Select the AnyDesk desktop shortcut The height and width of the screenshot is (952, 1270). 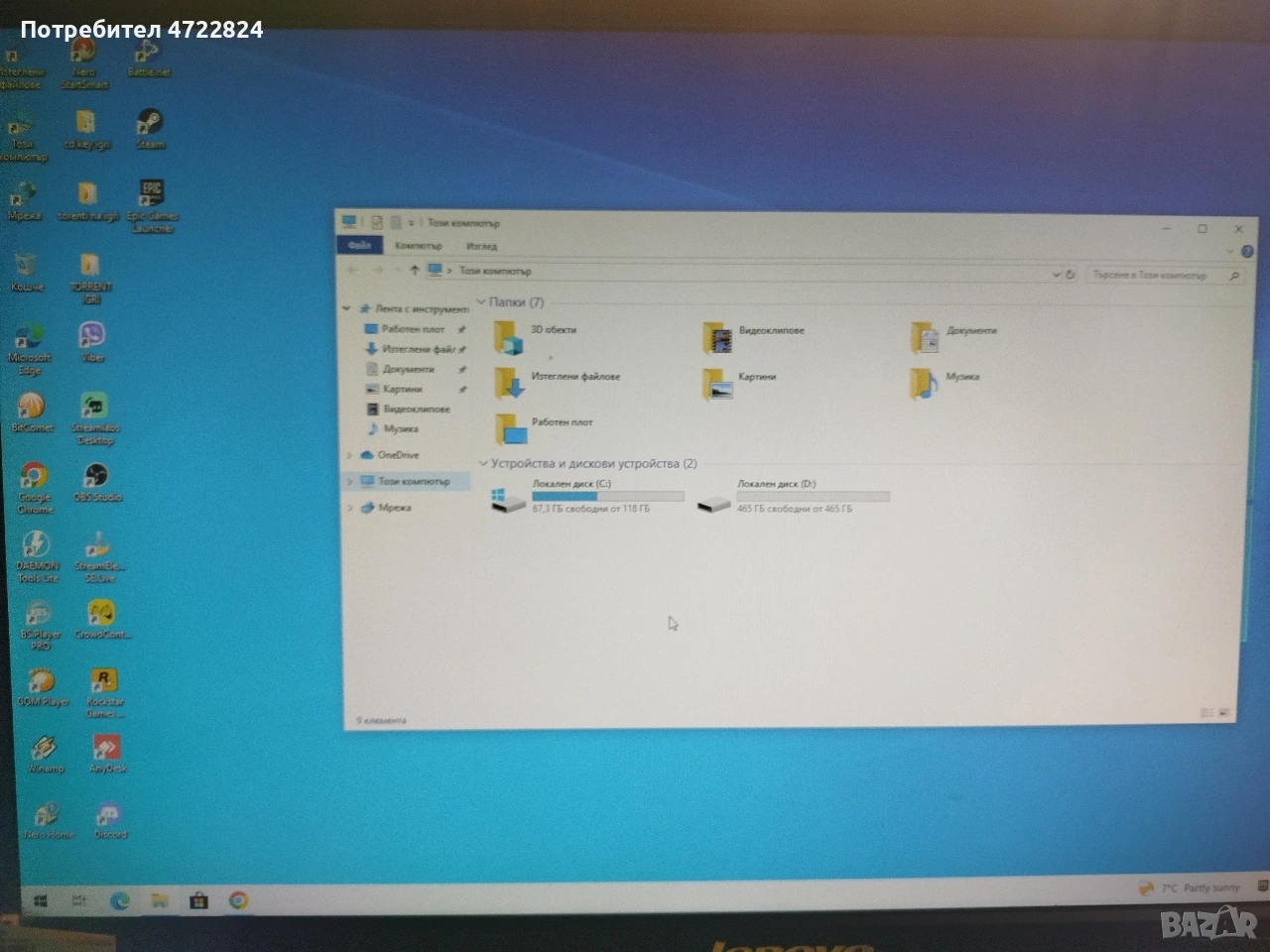click(x=107, y=755)
